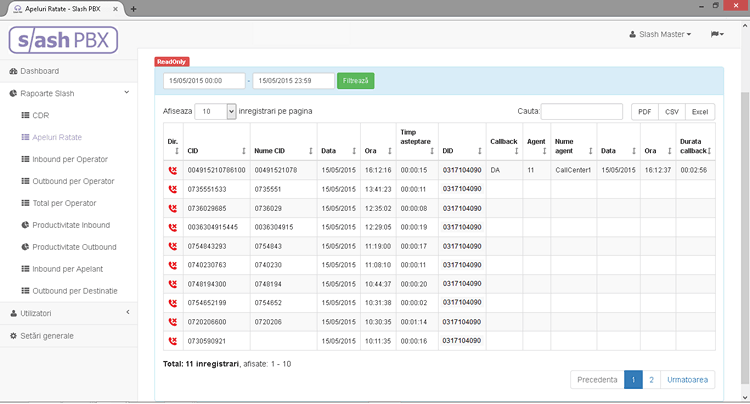The image size is (750, 404).
Task: Click the Setări generale gear icon
Action: coord(13,336)
